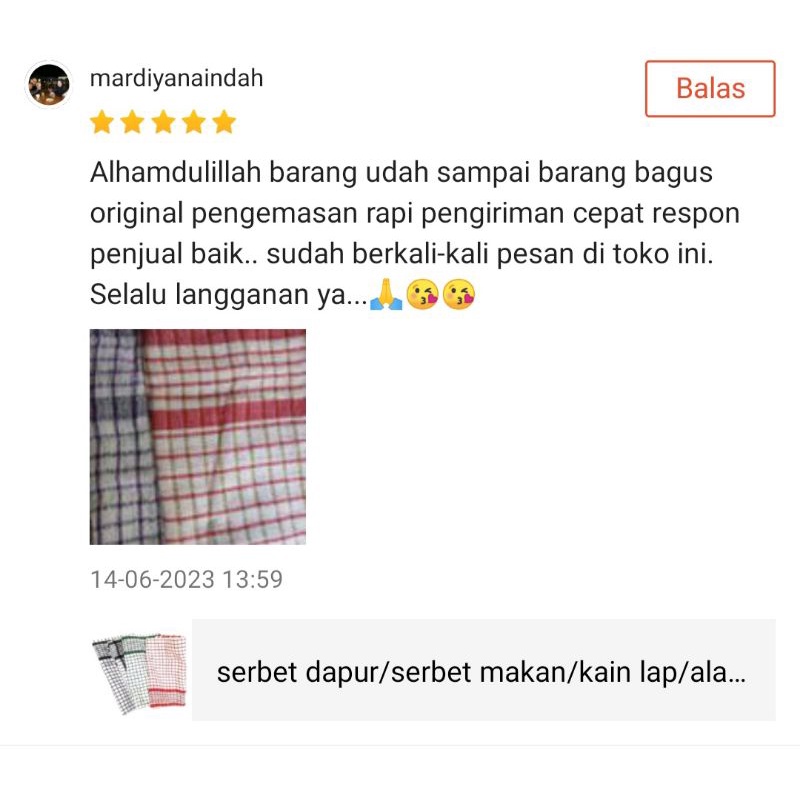
Task: Open the serbet dapur product thumbnail
Action: (139, 671)
